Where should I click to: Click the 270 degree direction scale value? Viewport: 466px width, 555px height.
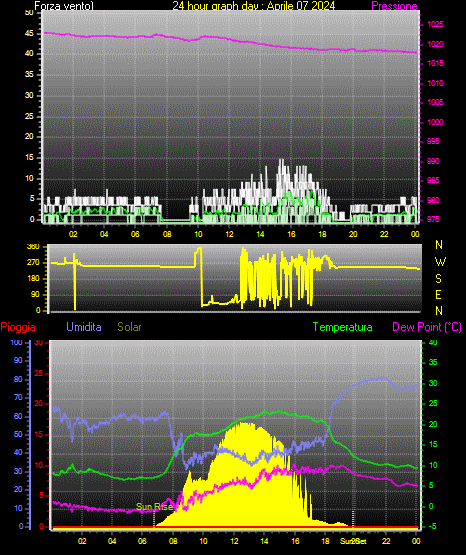[x=34, y=263]
